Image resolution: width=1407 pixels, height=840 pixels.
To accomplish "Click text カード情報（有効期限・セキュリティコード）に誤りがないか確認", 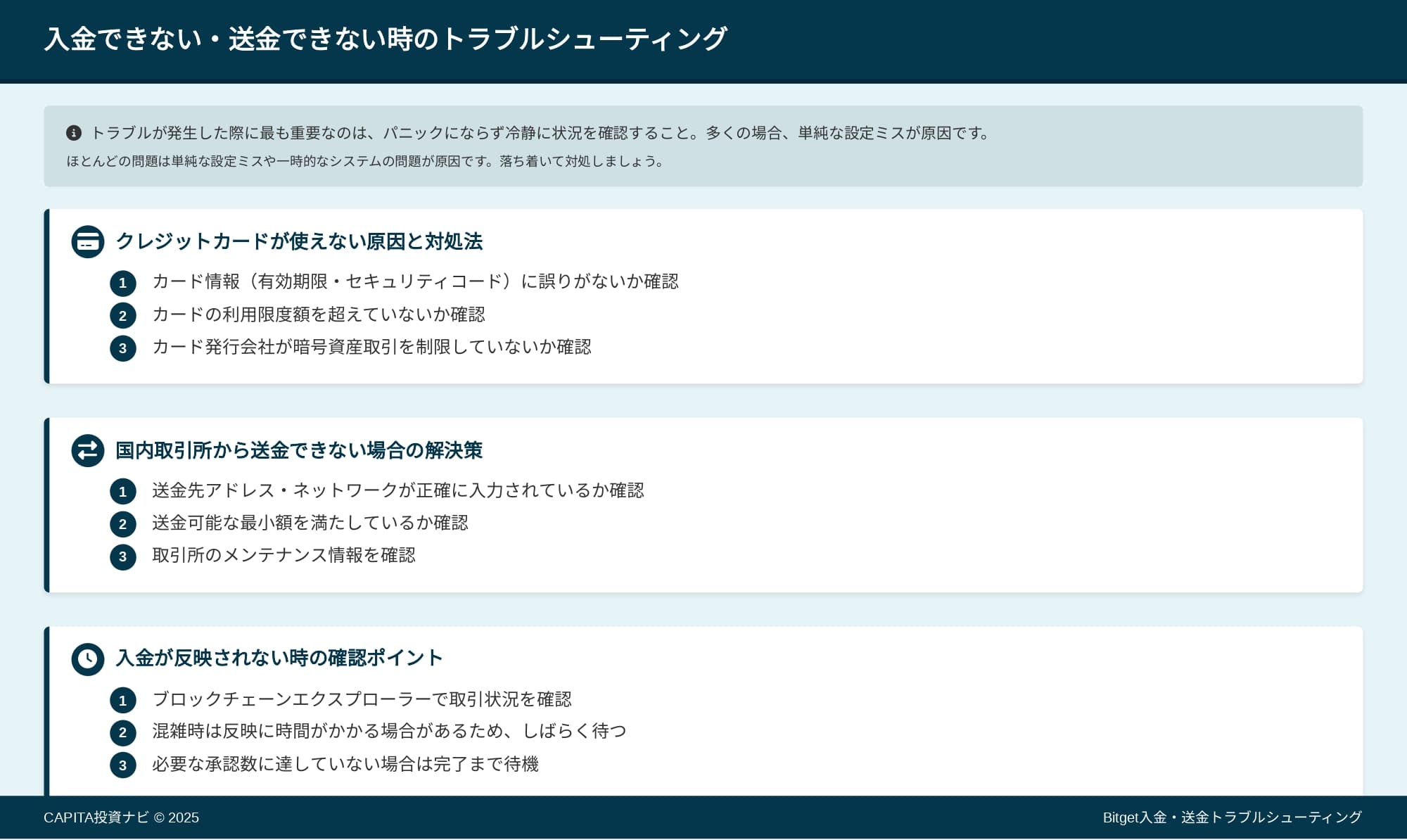I will pos(415,281).
